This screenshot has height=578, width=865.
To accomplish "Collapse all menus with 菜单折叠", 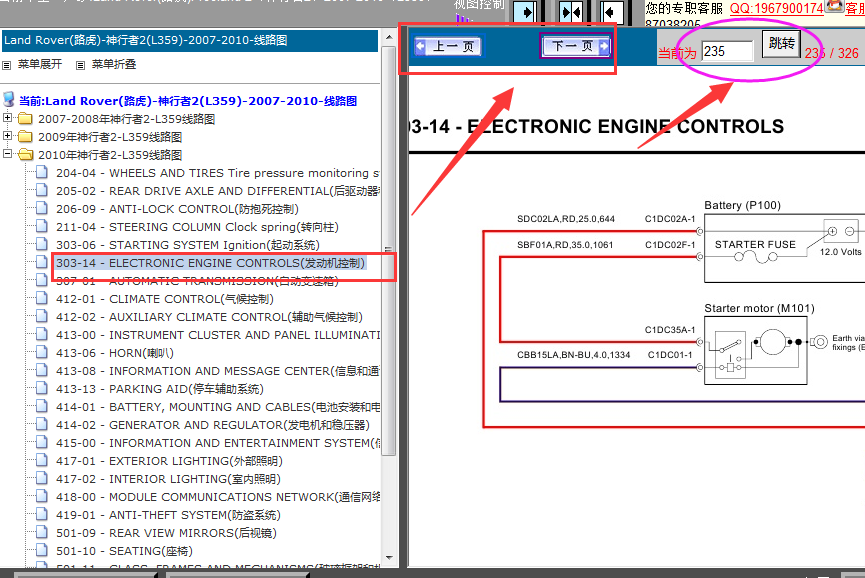I will [x=114, y=65].
